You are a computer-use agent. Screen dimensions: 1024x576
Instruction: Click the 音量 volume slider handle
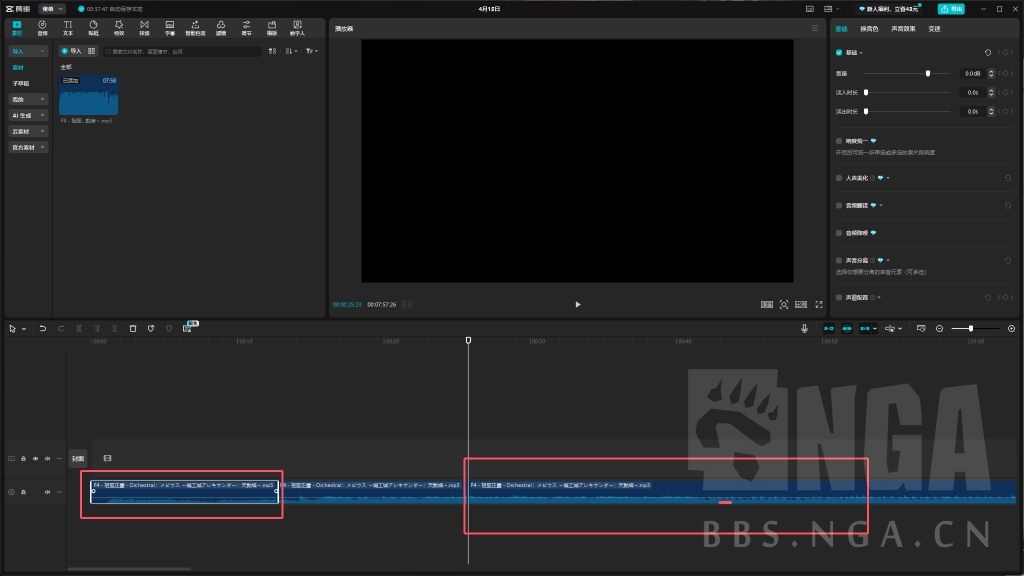[x=928, y=73]
